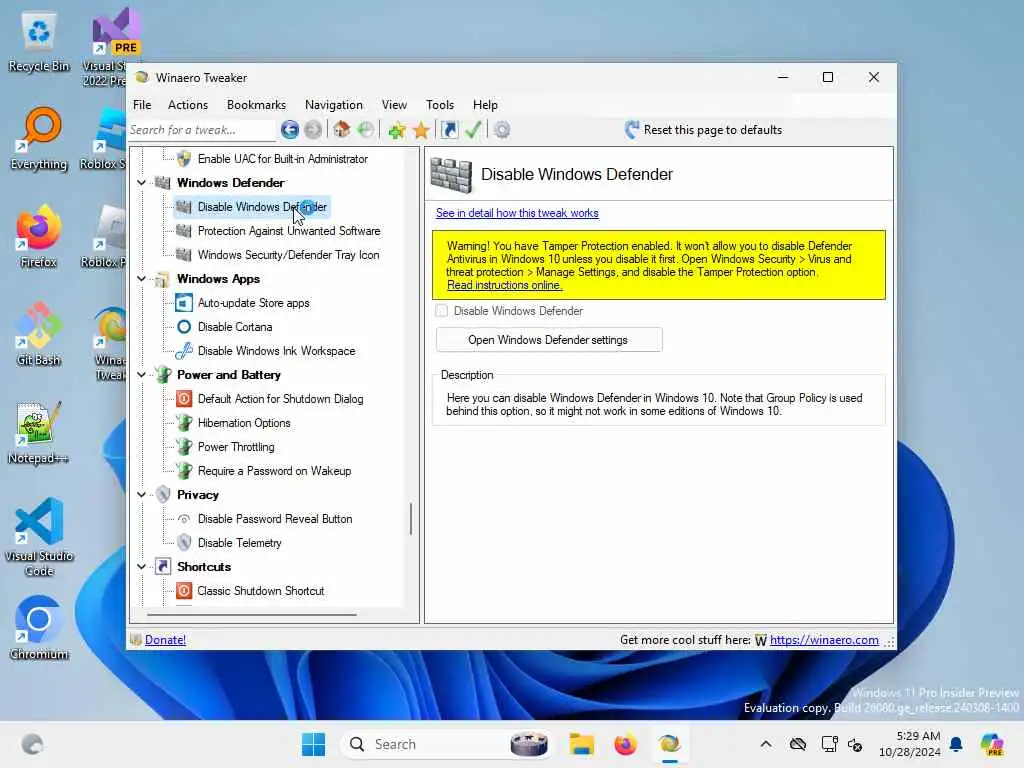Collapse the Privacy tree node
Viewport: 1024px width, 768px height.
[141, 495]
